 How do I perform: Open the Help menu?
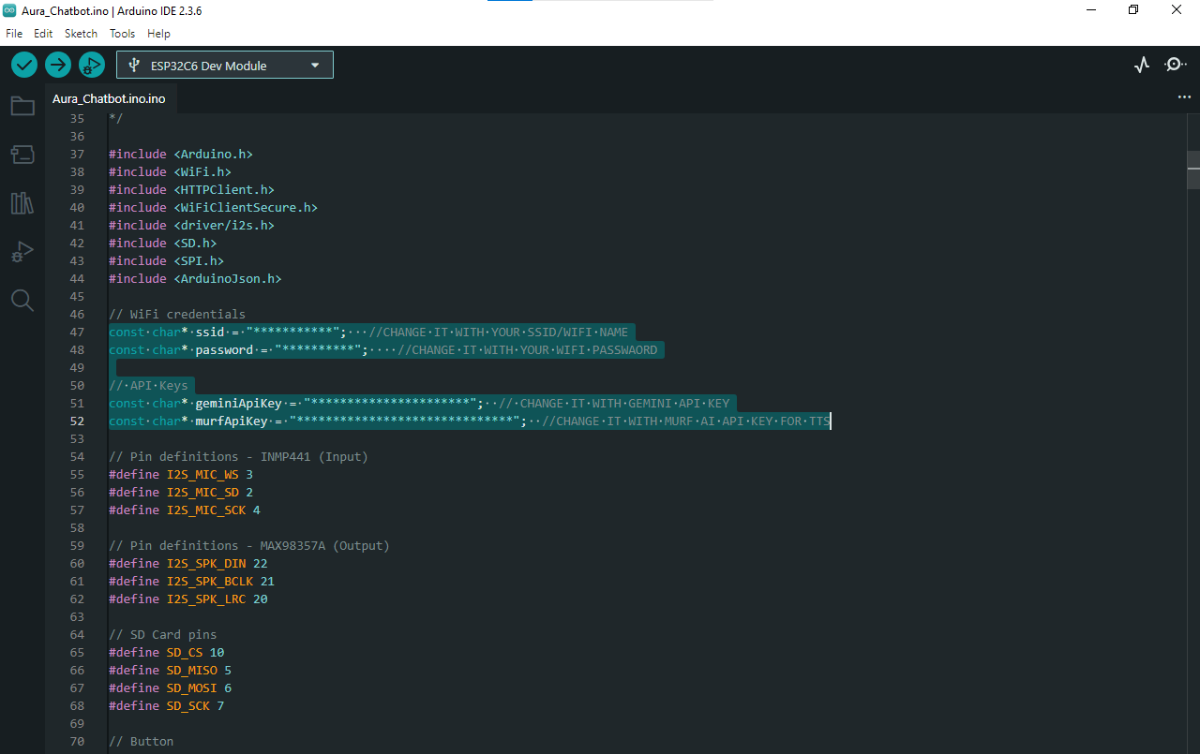158,33
